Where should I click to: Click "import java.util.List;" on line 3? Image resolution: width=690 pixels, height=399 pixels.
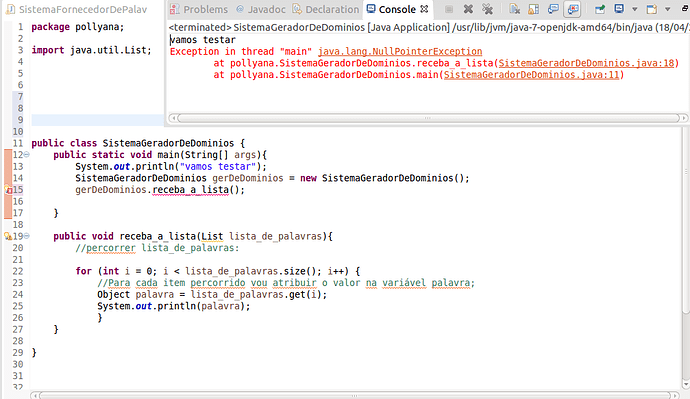pos(92,51)
